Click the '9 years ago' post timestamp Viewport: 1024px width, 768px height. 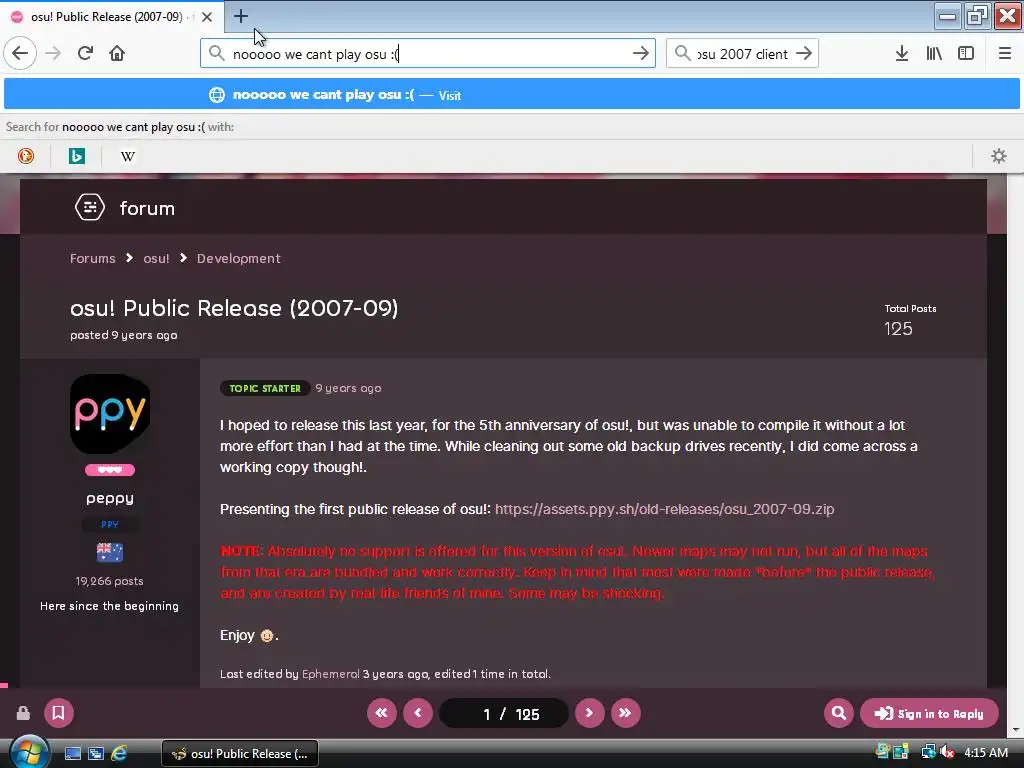point(348,388)
